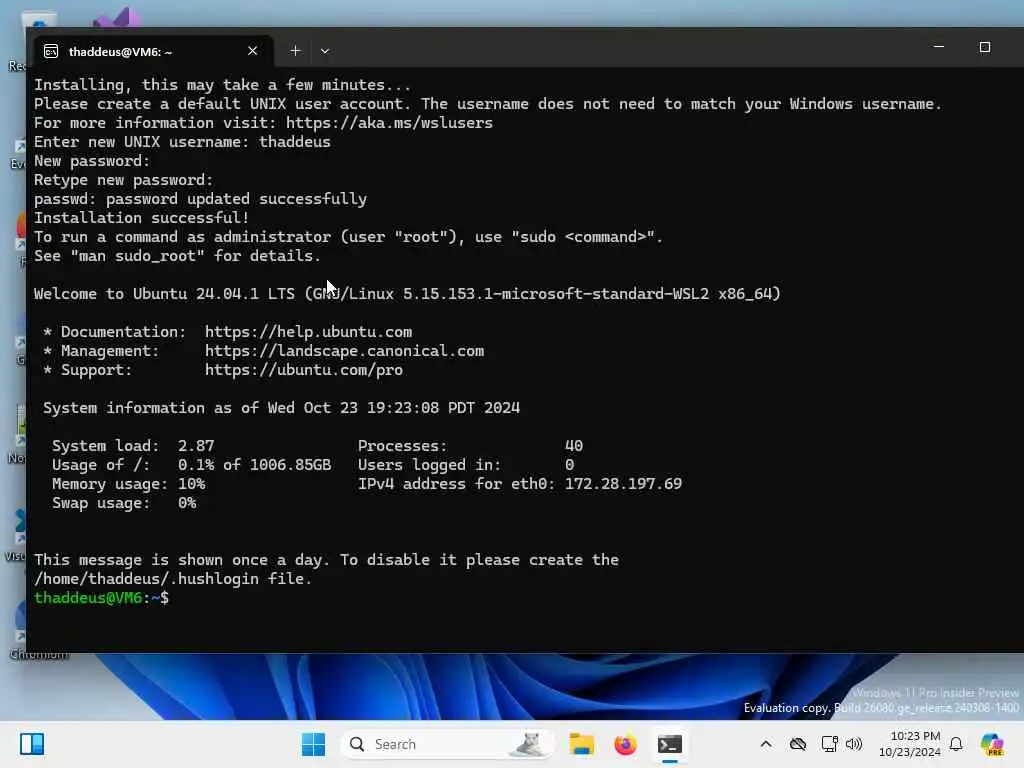Click the taskbar Search box
The width and height of the screenshot is (1024, 768).
point(447,744)
